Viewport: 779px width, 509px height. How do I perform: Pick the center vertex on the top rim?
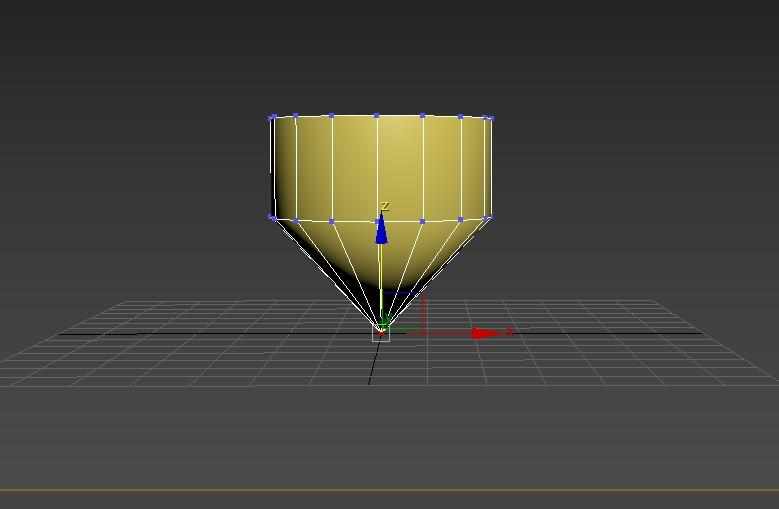point(377,115)
